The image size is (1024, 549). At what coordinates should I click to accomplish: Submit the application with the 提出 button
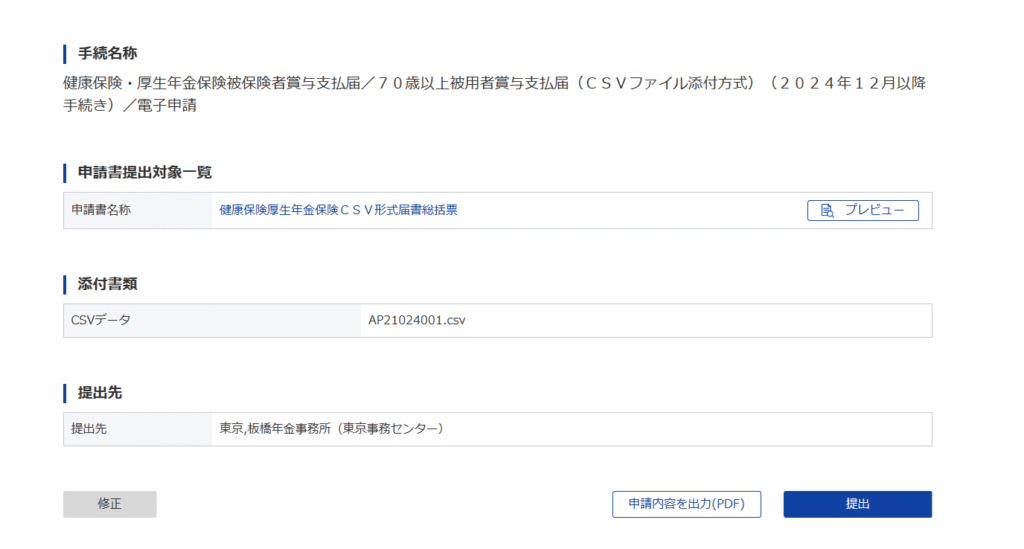(857, 504)
